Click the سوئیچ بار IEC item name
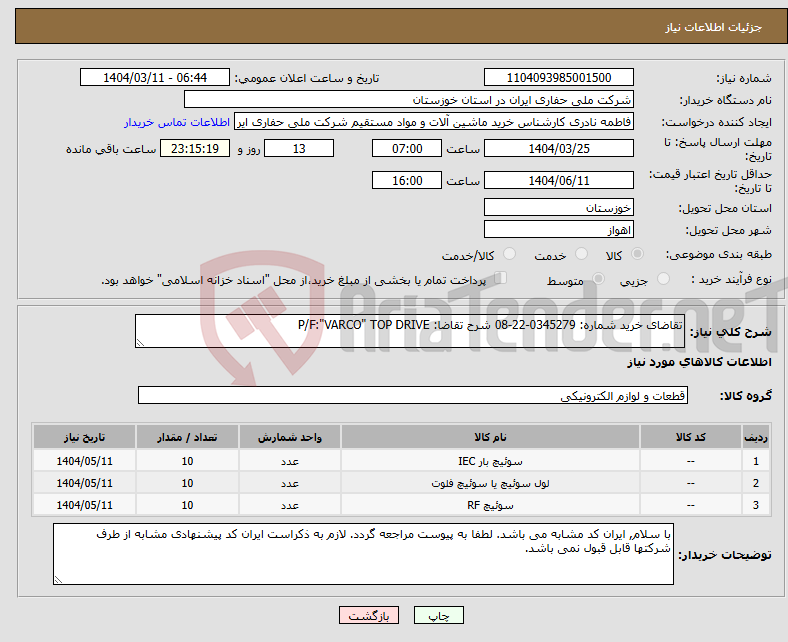 click(x=490, y=461)
